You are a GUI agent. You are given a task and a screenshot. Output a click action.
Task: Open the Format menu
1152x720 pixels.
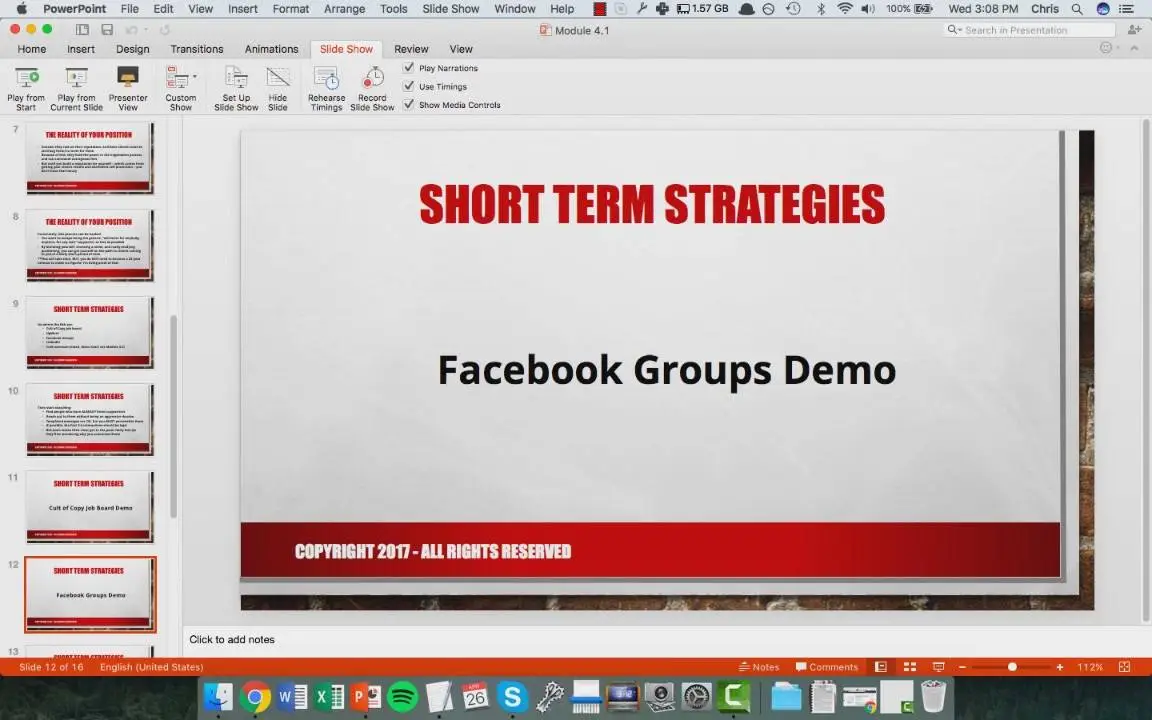291,9
